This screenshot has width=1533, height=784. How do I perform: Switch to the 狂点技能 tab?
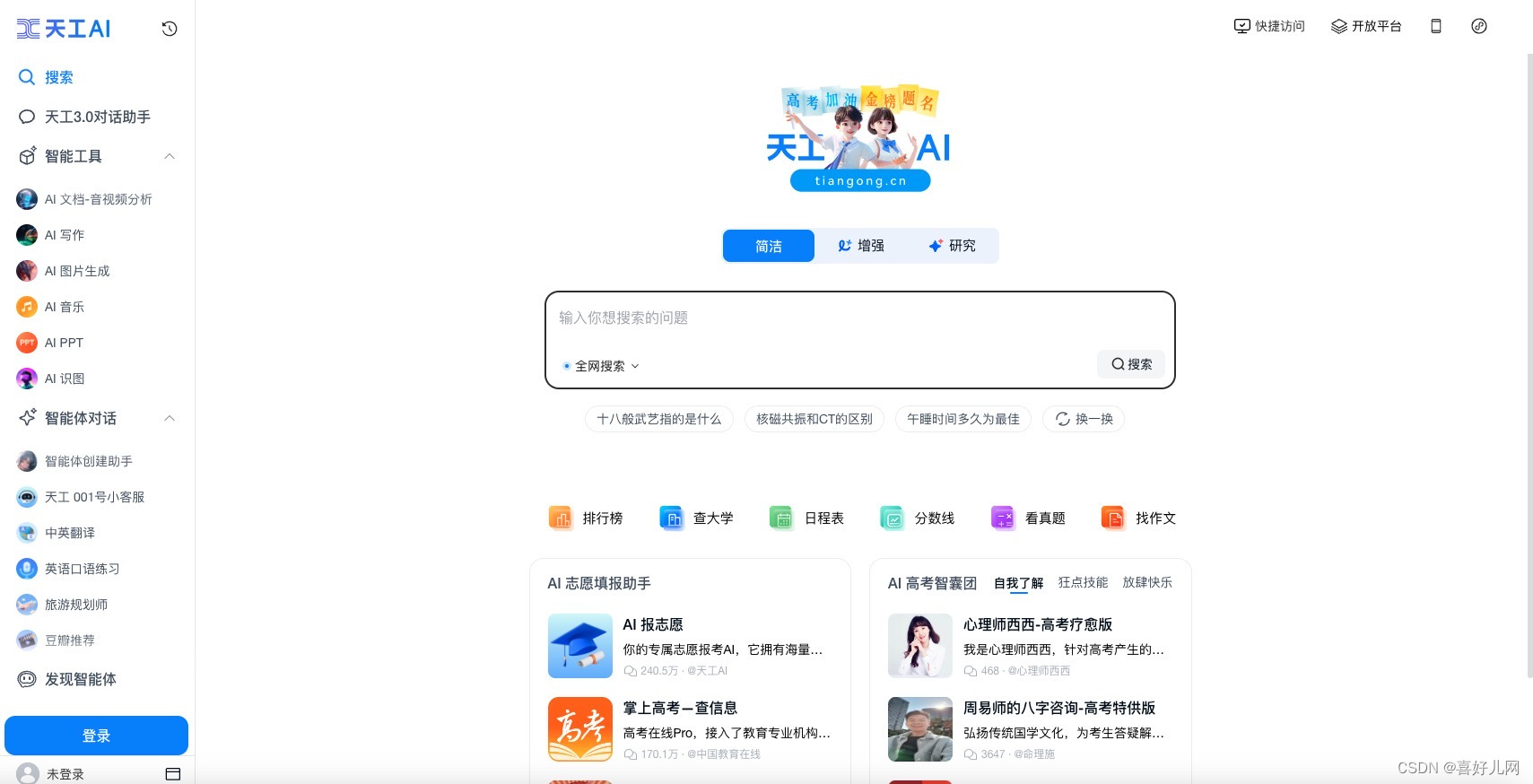1083,582
